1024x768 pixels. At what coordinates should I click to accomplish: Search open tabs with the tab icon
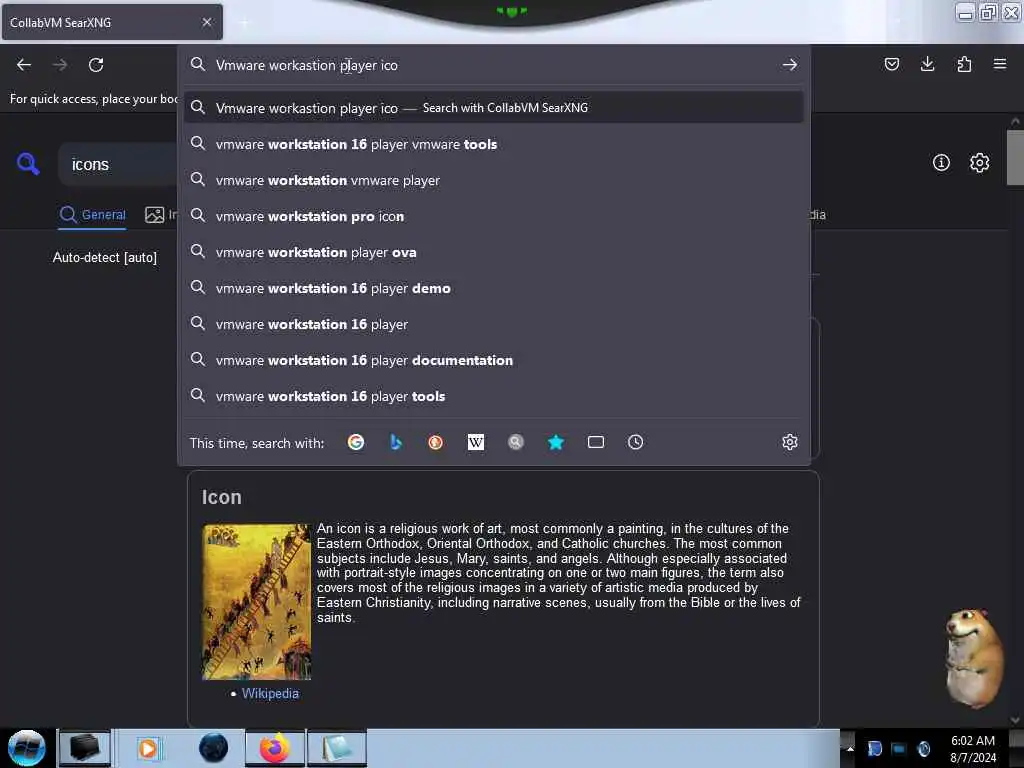[x=596, y=442]
